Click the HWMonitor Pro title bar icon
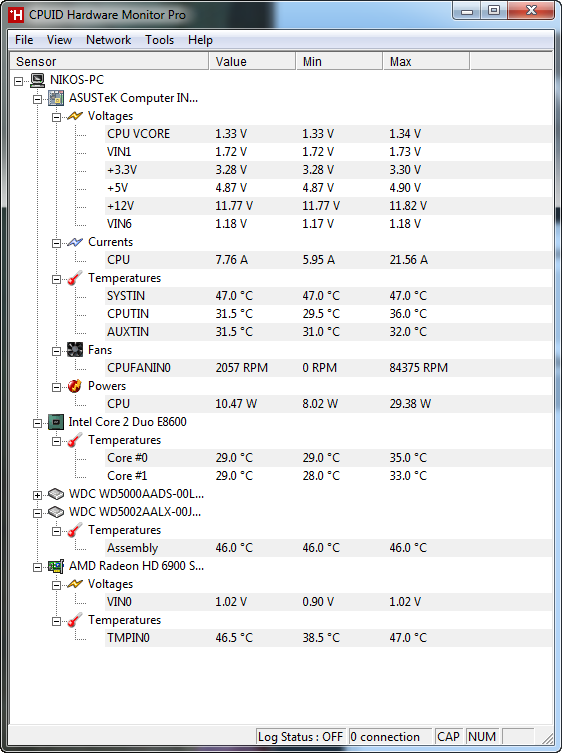The height and width of the screenshot is (753, 562). pyautogui.click(x=16, y=15)
